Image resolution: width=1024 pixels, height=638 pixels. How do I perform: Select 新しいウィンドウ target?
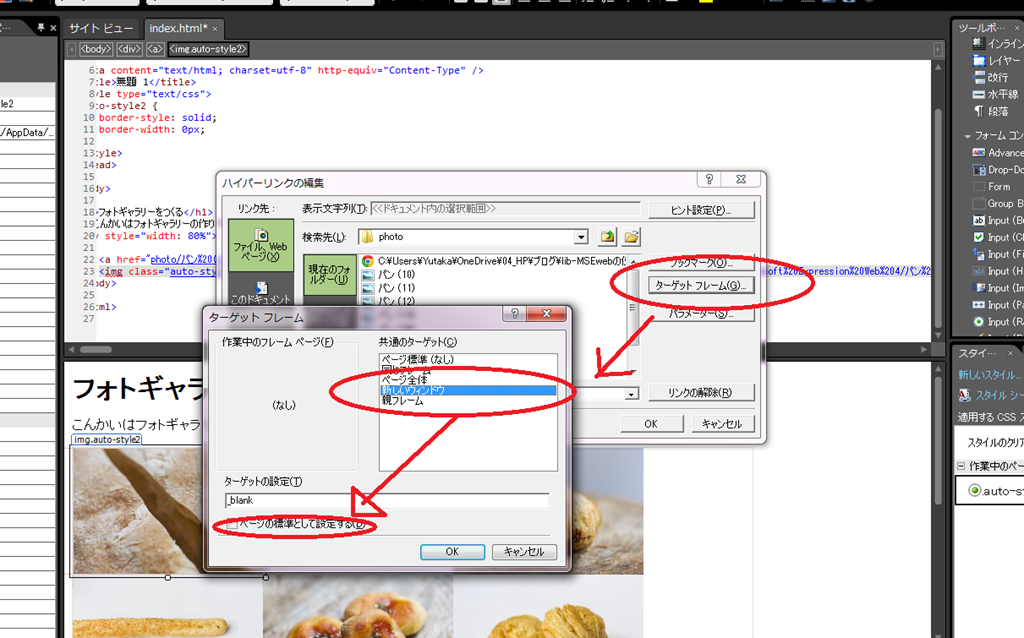click(x=468, y=390)
